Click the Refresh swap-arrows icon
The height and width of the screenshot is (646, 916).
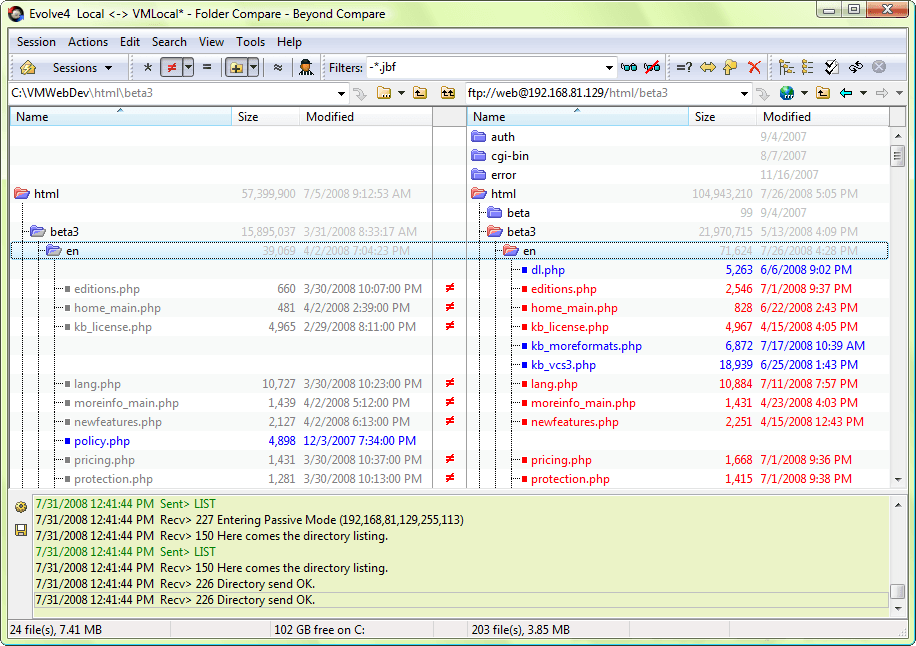pyautogui.click(x=856, y=68)
